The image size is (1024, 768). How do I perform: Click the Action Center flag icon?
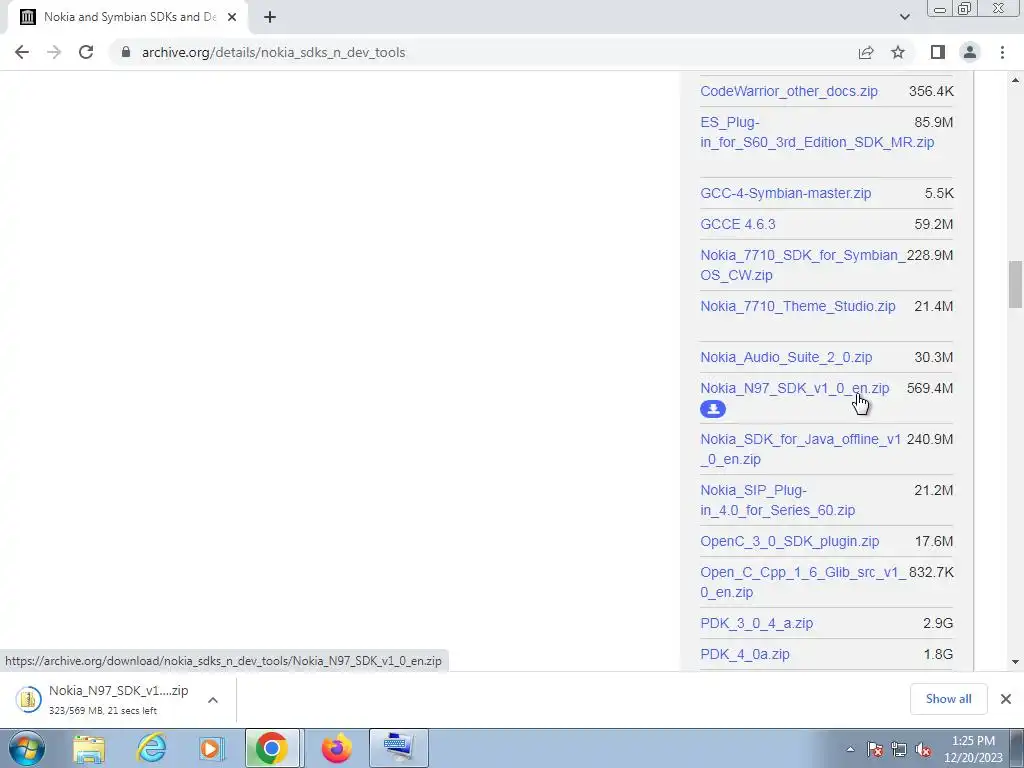coord(875,749)
